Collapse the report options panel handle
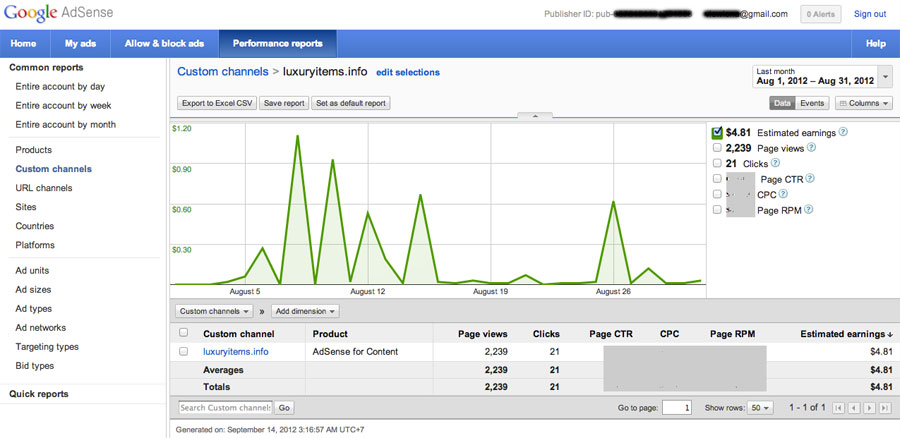Viewport: 900px width, 438px height. coord(534,116)
